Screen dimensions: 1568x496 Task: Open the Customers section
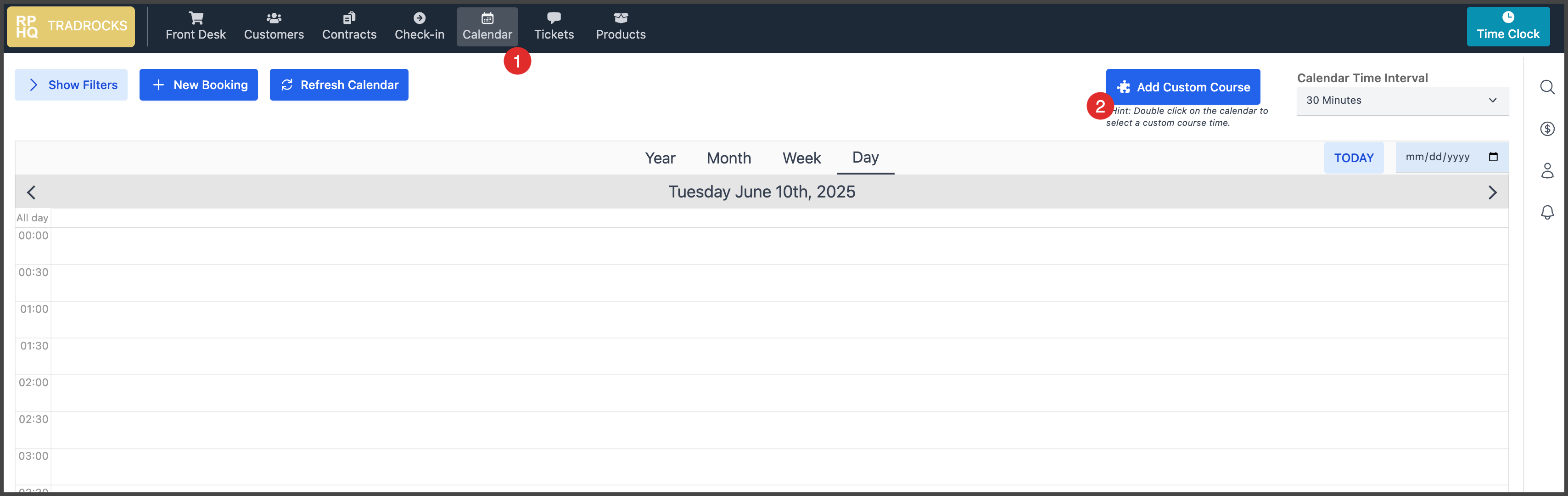pos(274,27)
